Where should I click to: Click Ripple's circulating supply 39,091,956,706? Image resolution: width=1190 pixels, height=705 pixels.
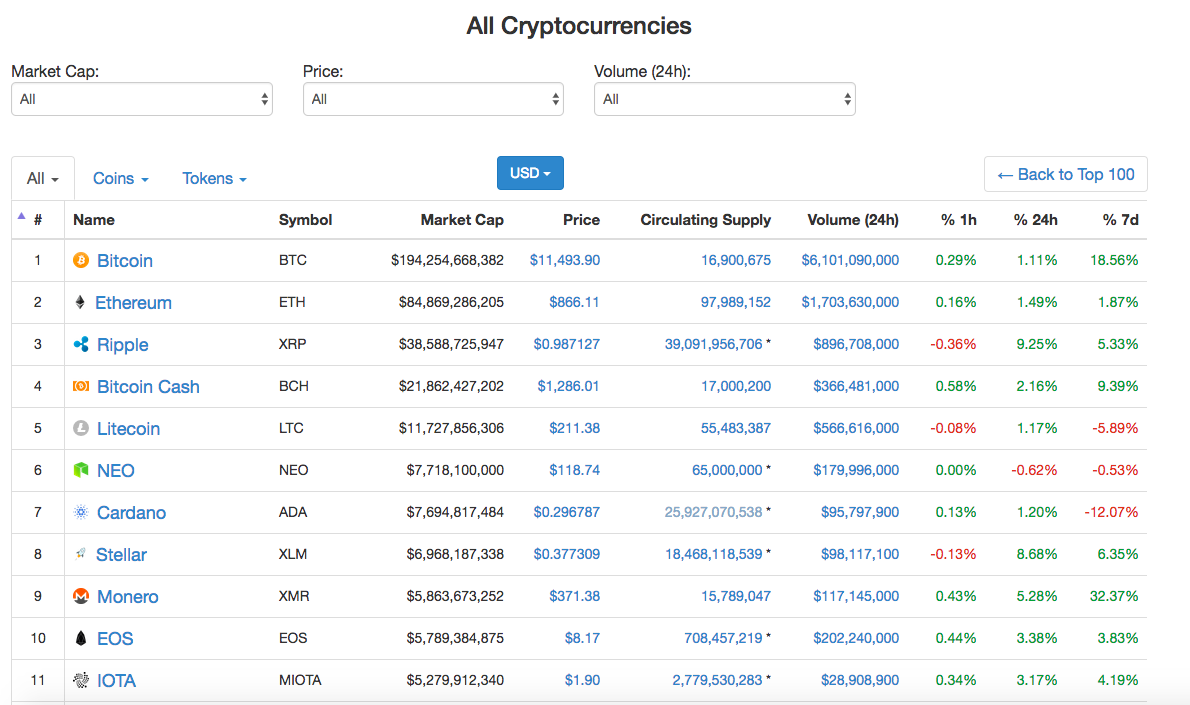tap(713, 344)
